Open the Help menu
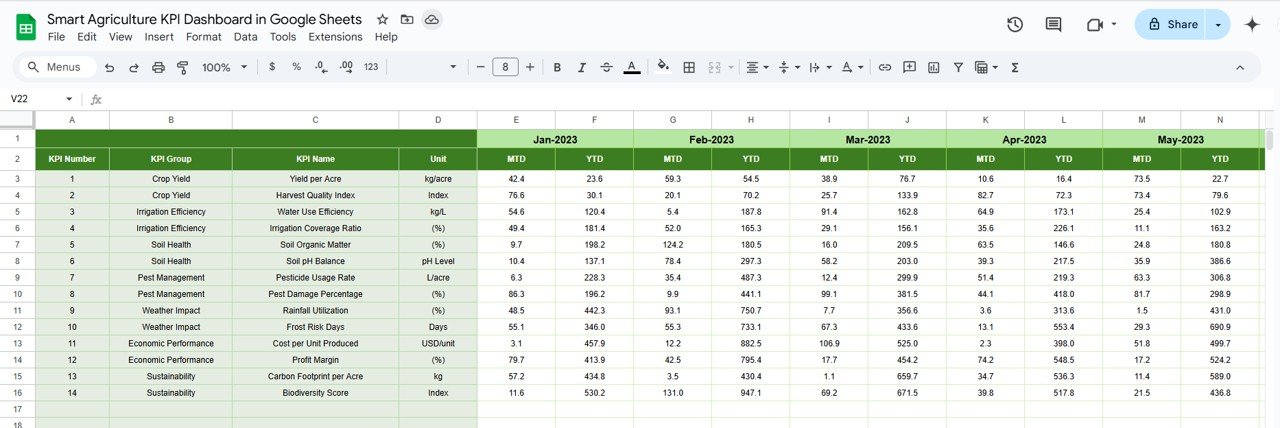This screenshot has height=428, width=1280. [386, 37]
